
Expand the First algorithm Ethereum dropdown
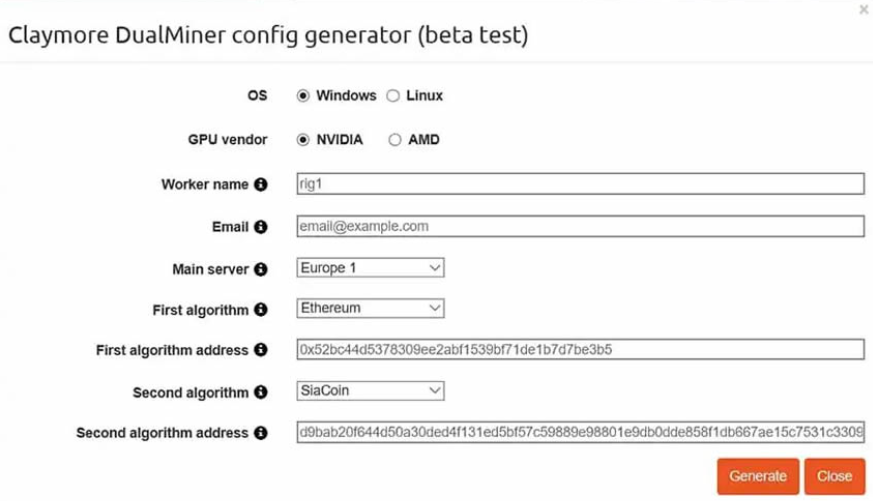[370, 308]
